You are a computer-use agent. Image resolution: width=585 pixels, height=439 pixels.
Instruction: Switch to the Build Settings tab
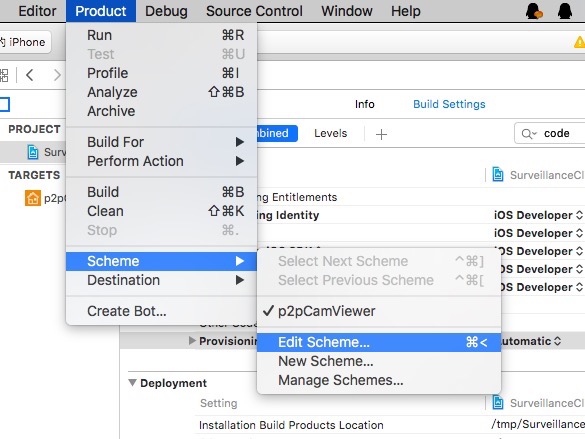[449, 104]
